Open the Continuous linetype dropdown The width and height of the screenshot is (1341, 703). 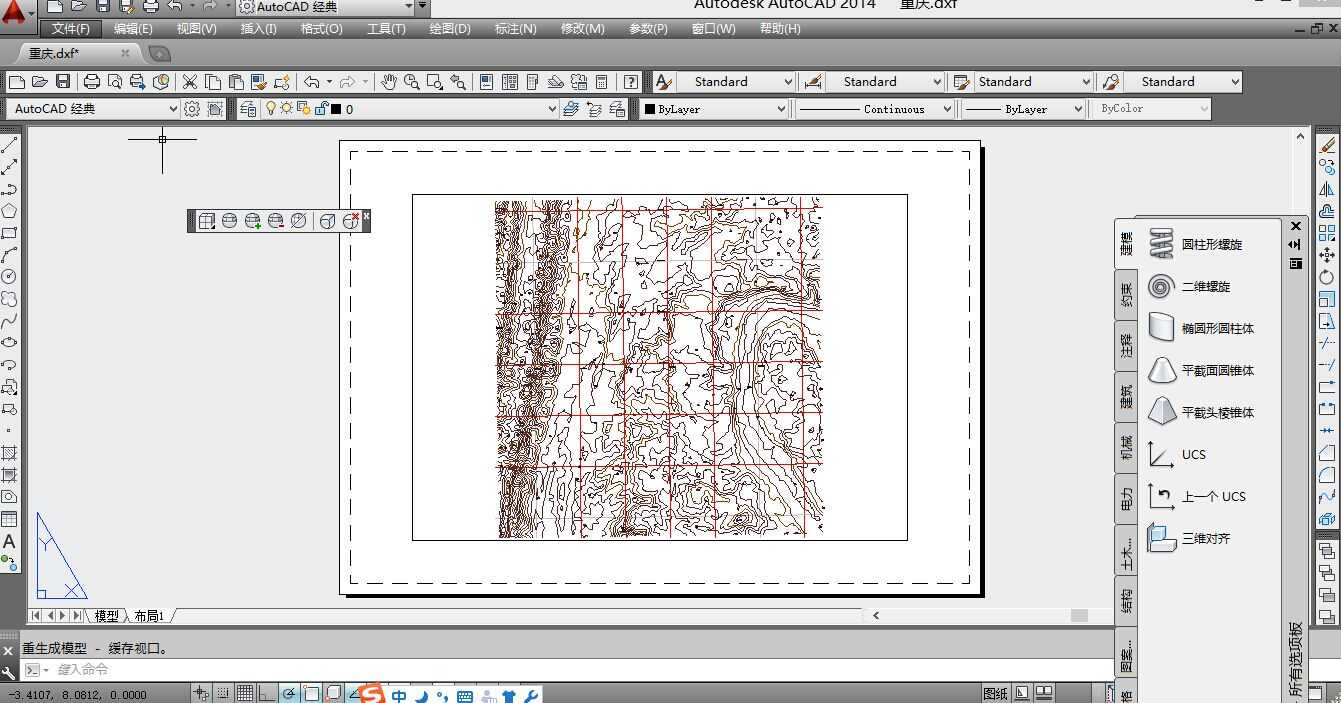pos(875,109)
